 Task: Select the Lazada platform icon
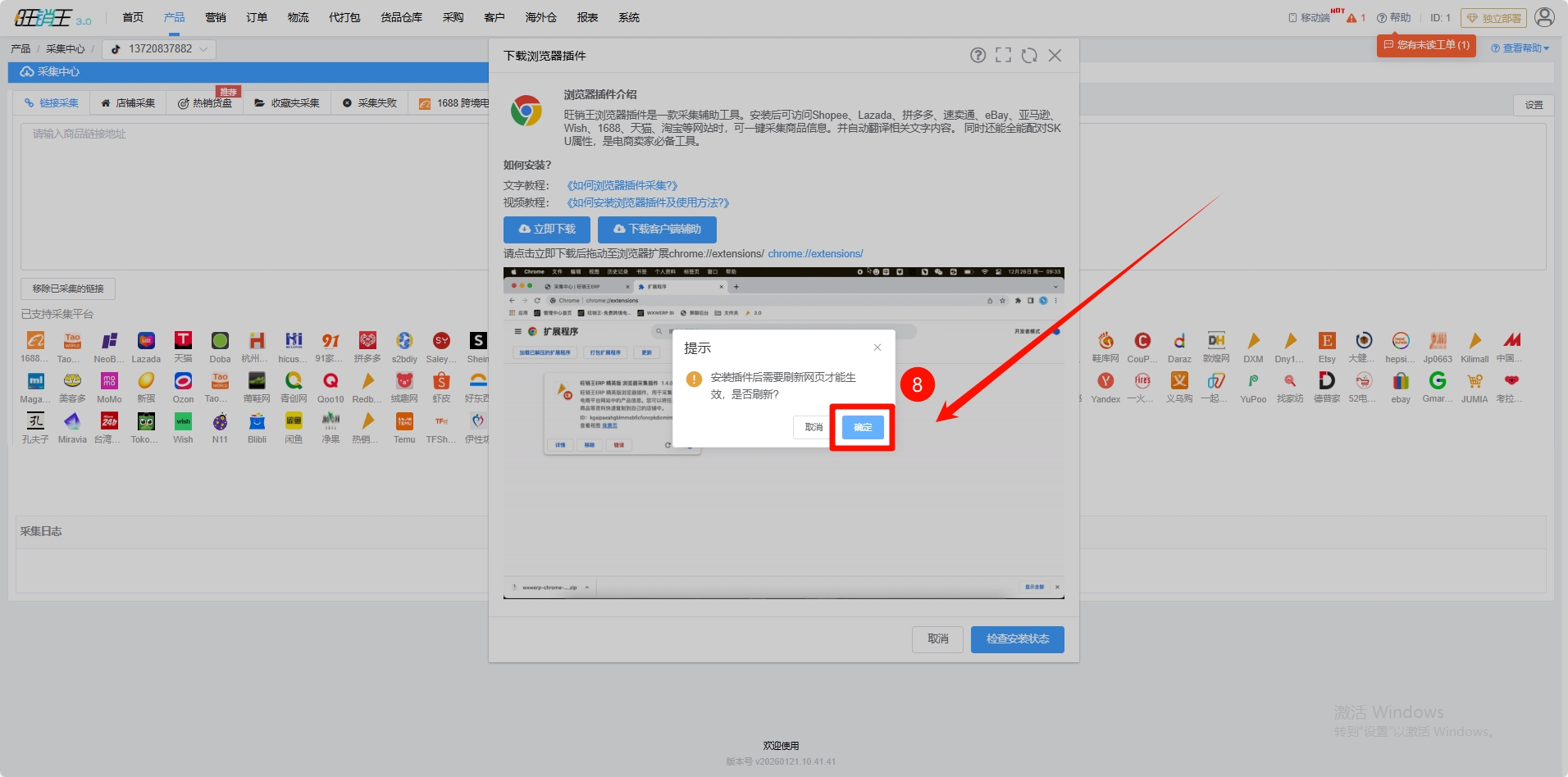click(x=146, y=341)
